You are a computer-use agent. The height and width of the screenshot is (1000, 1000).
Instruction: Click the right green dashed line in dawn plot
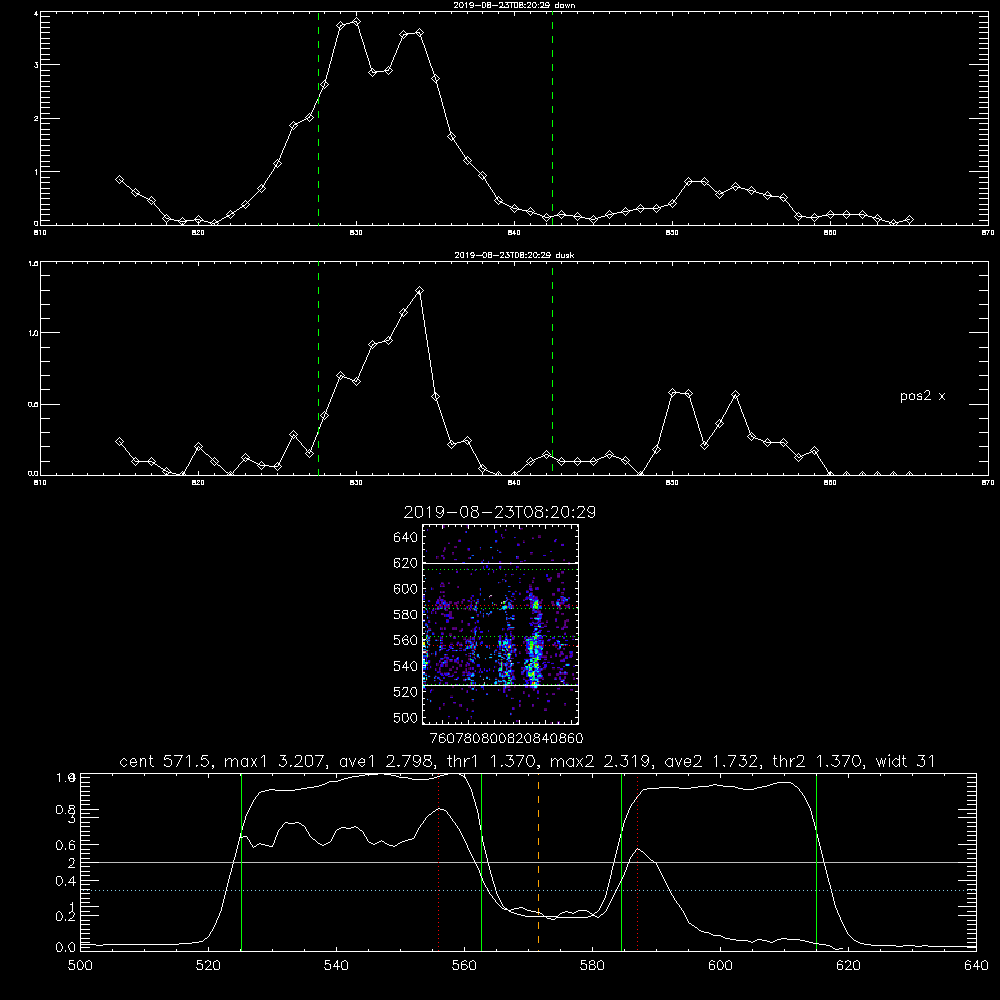[552, 118]
